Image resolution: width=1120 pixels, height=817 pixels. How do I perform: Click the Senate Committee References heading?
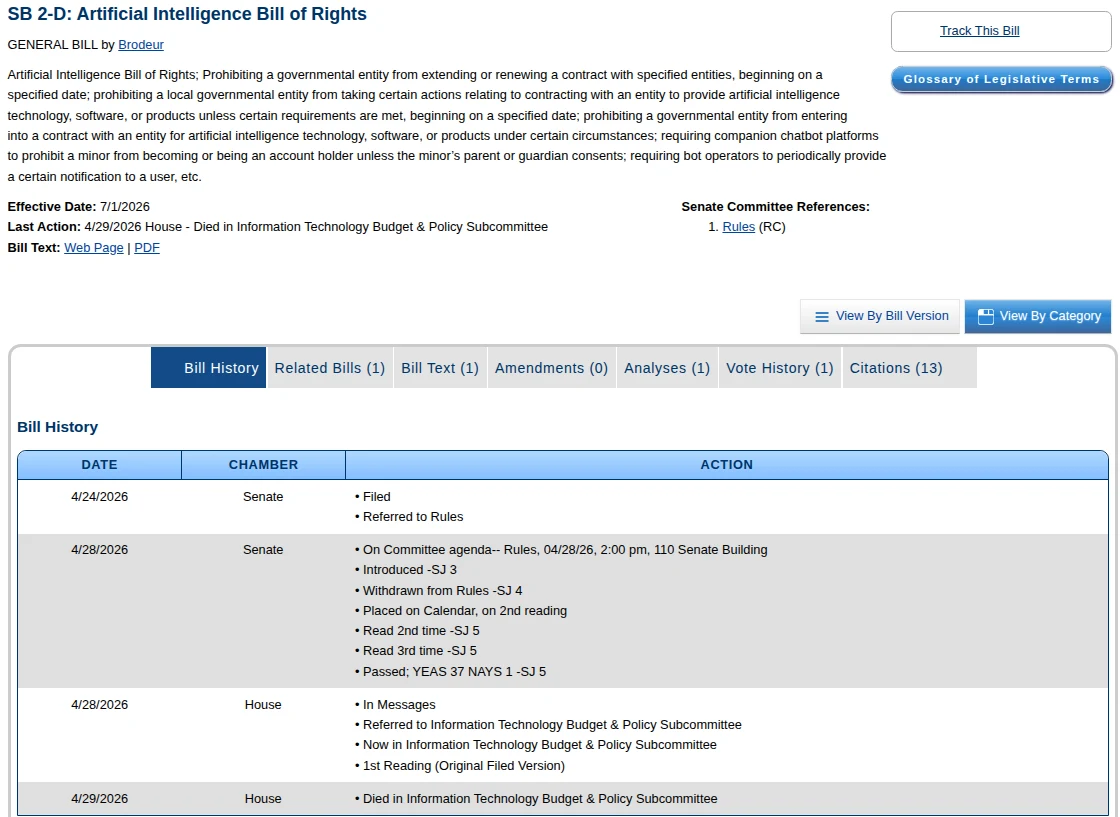776,207
